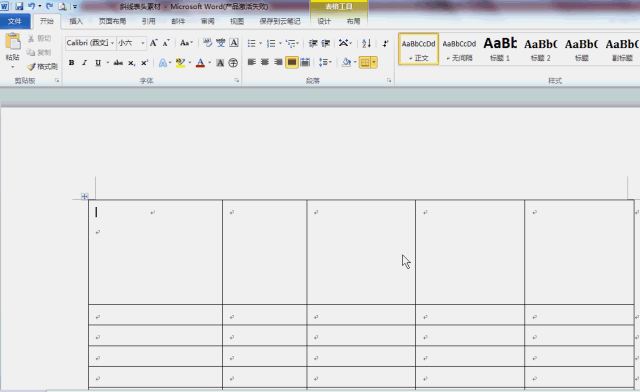Screen dimensions: 640x392
Task: Expand the borders dropdown arrow
Action: pos(374,62)
